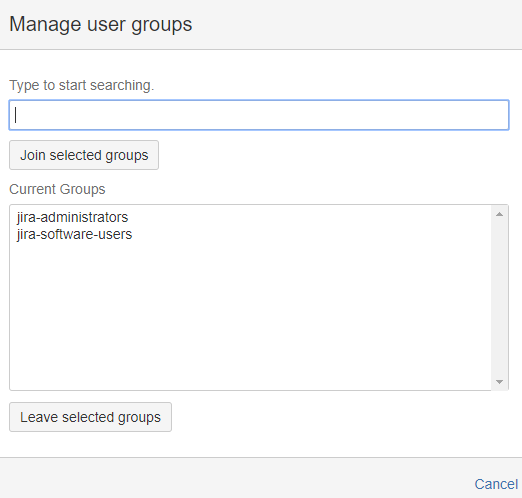Focus the group search text box

click(x=259, y=115)
